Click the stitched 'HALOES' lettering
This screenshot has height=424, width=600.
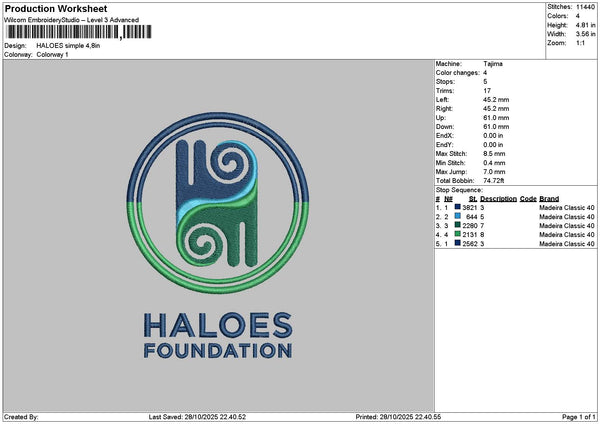[218, 325]
